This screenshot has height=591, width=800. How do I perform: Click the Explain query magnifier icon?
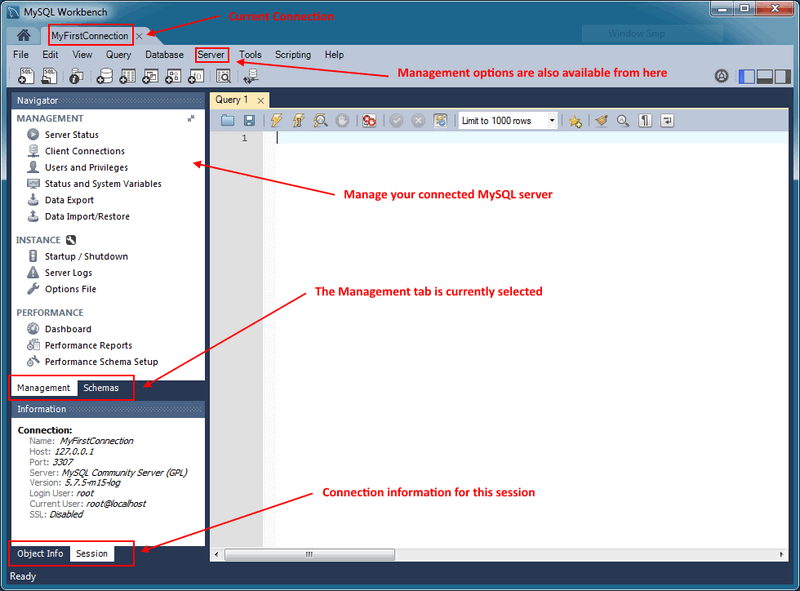[320, 120]
